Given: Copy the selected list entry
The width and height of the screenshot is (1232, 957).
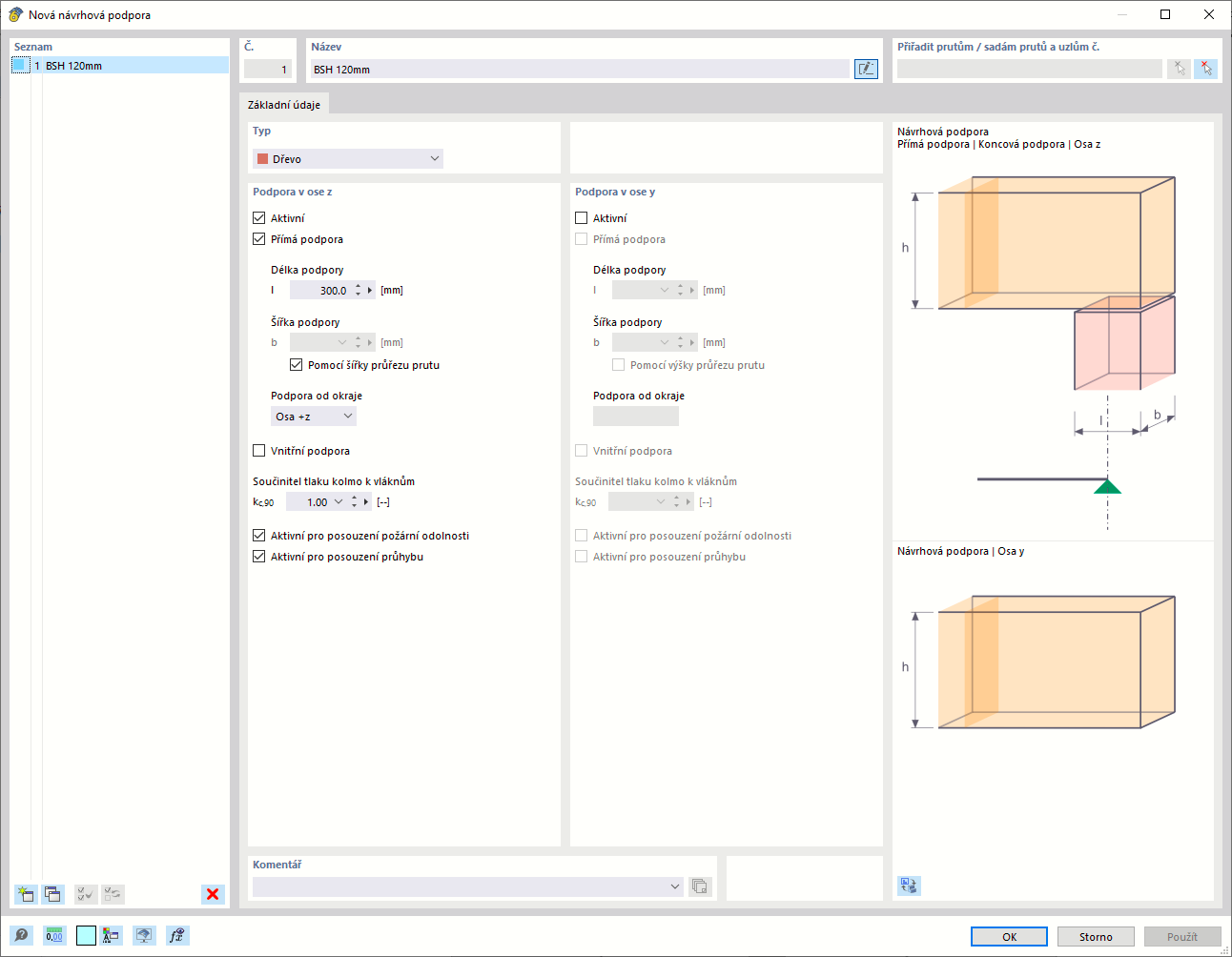Looking at the screenshot, I should coord(52,894).
